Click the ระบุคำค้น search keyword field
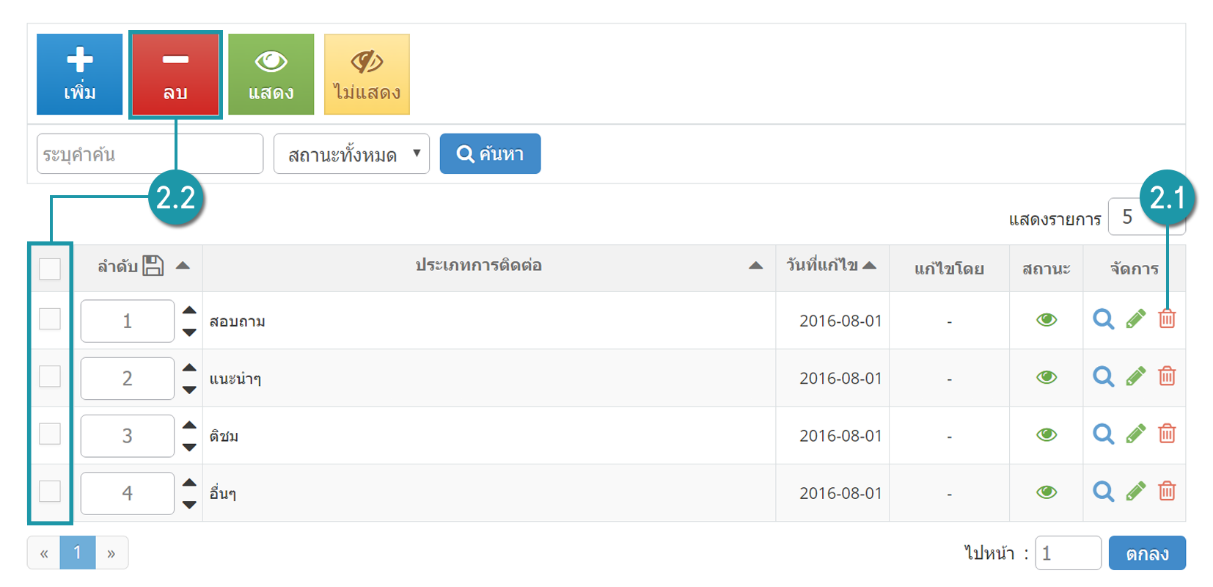Screen dimensions: 1213x587 tap(150, 154)
